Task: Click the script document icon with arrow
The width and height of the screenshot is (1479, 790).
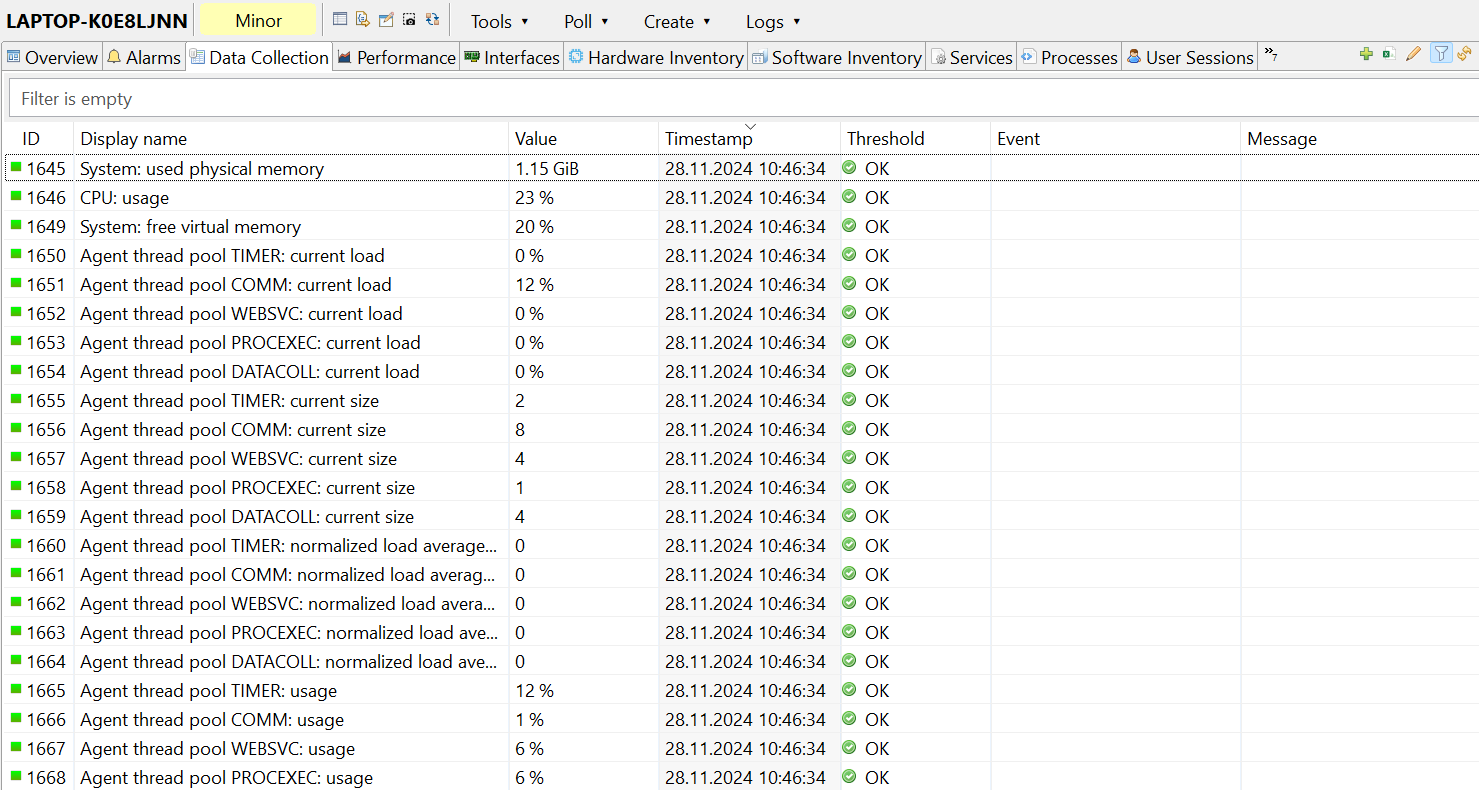Action: (x=363, y=19)
